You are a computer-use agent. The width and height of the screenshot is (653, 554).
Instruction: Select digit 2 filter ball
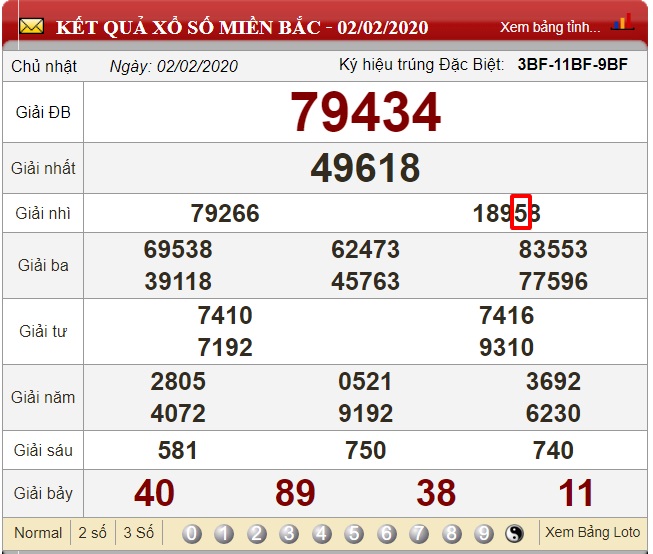[257, 533]
